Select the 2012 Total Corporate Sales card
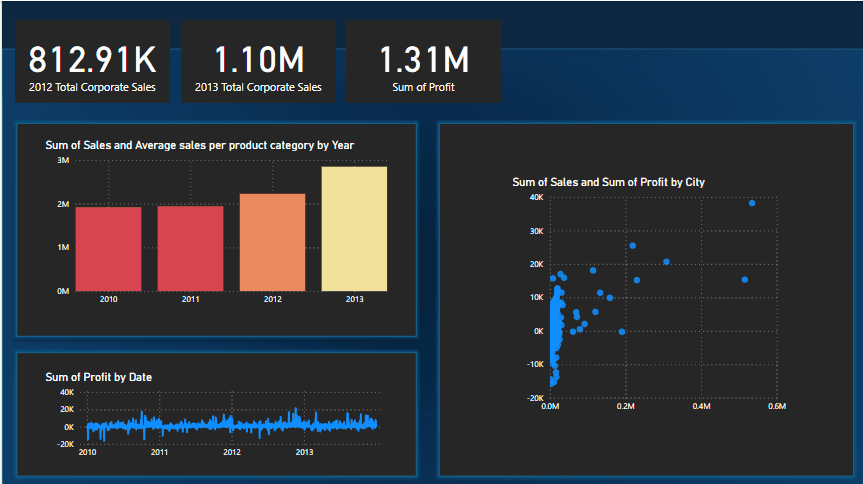863x484 pixels. point(92,62)
